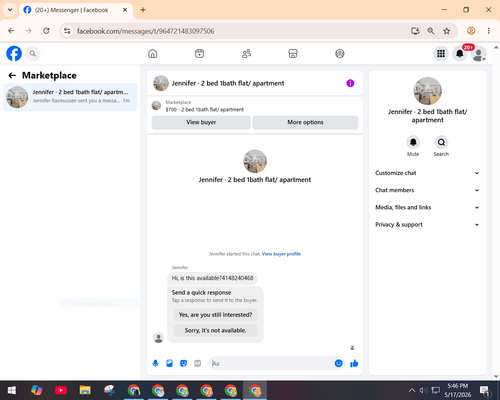The width and height of the screenshot is (500, 400).
Task: Click the install app icon in address bar
Action: pos(415,31)
